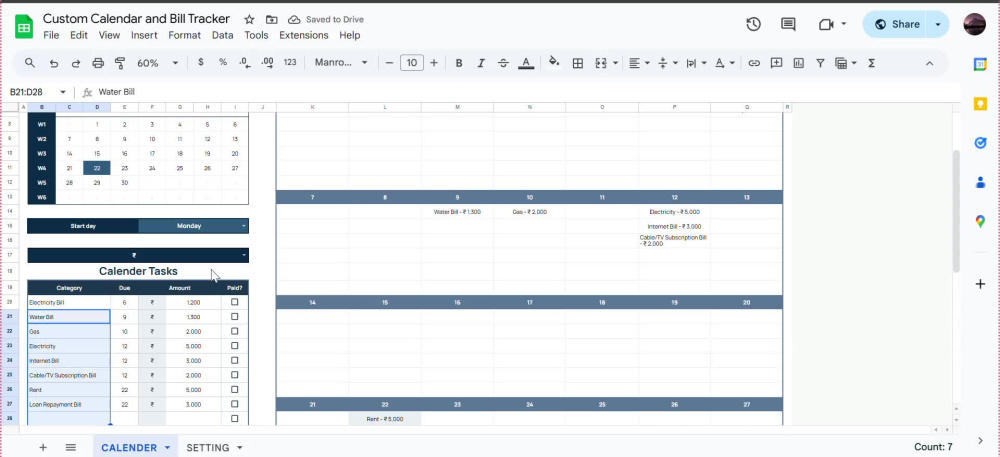The height and width of the screenshot is (457, 1000).
Task: Activate the paint format tool
Action: click(119, 62)
